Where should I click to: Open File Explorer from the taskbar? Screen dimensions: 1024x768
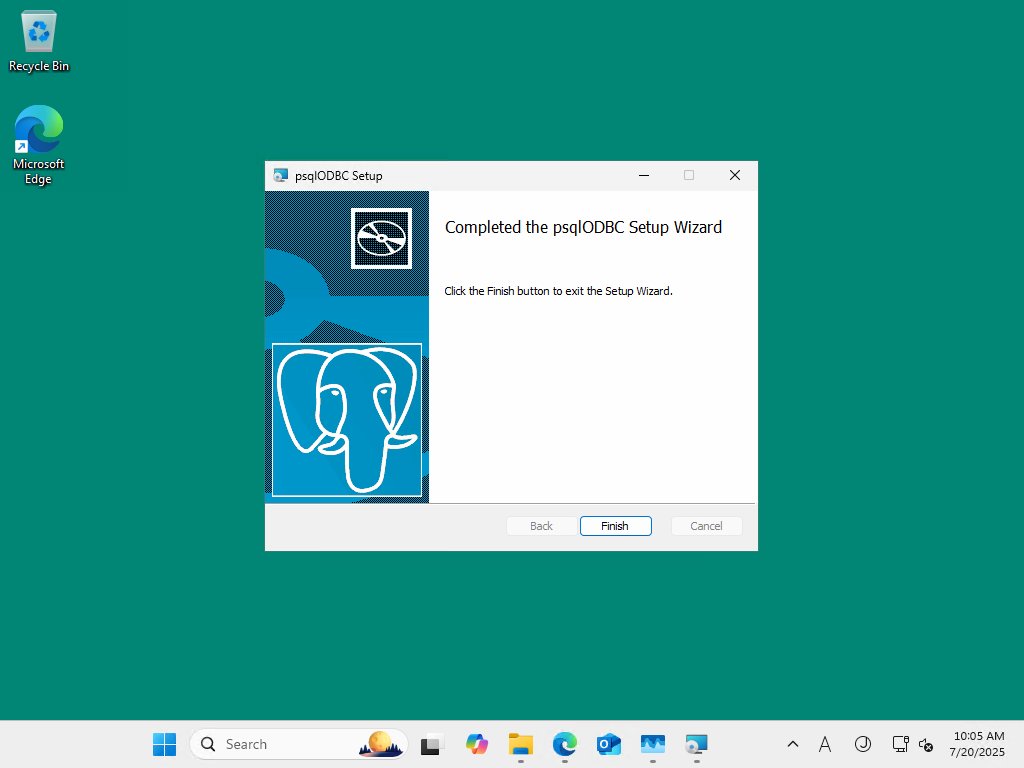coord(520,744)
